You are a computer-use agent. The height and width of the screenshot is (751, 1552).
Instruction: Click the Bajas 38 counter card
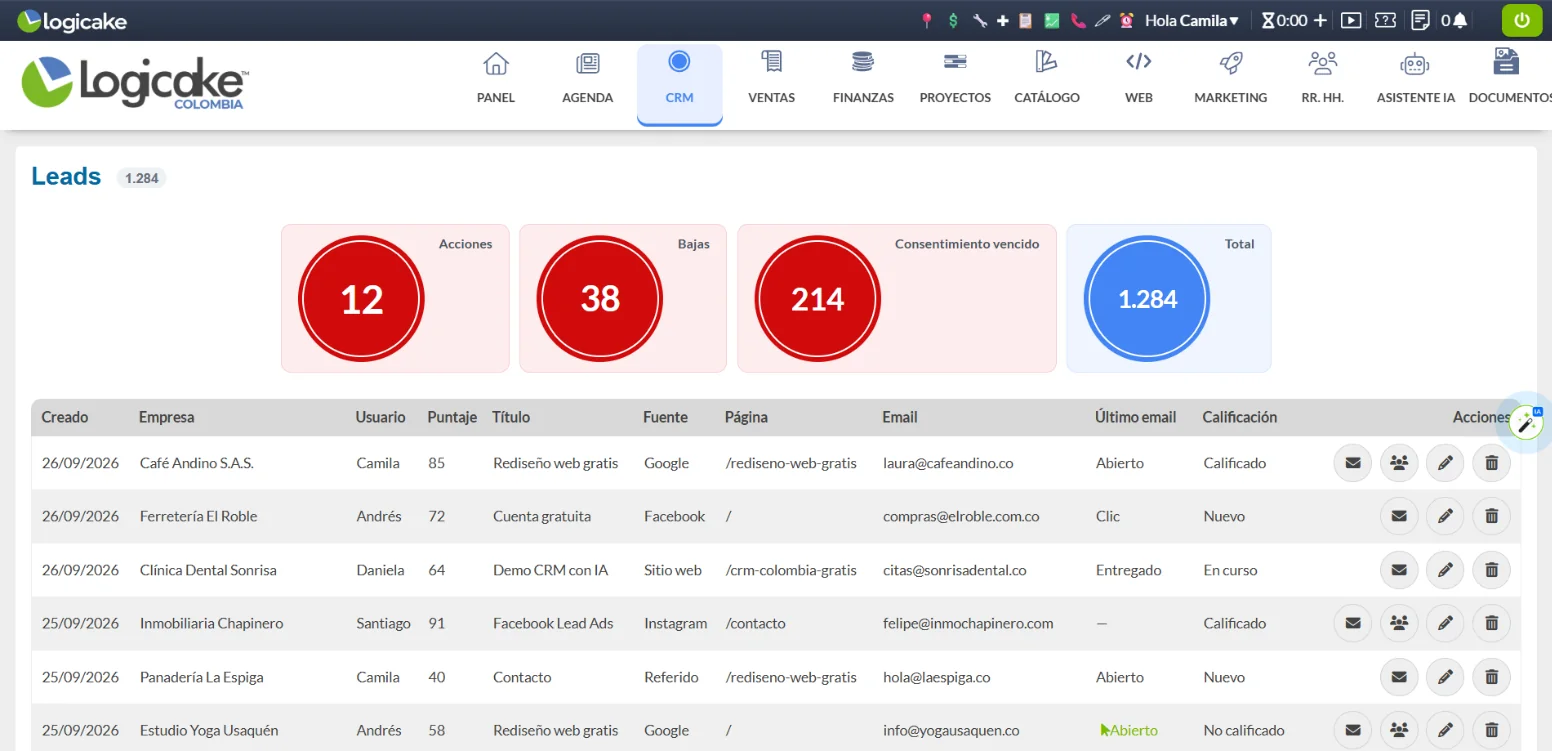(623, 298)
